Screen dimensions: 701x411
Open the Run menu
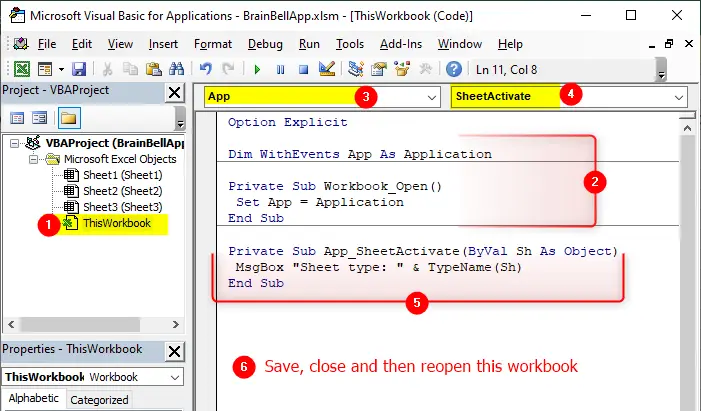click(309, 44)
